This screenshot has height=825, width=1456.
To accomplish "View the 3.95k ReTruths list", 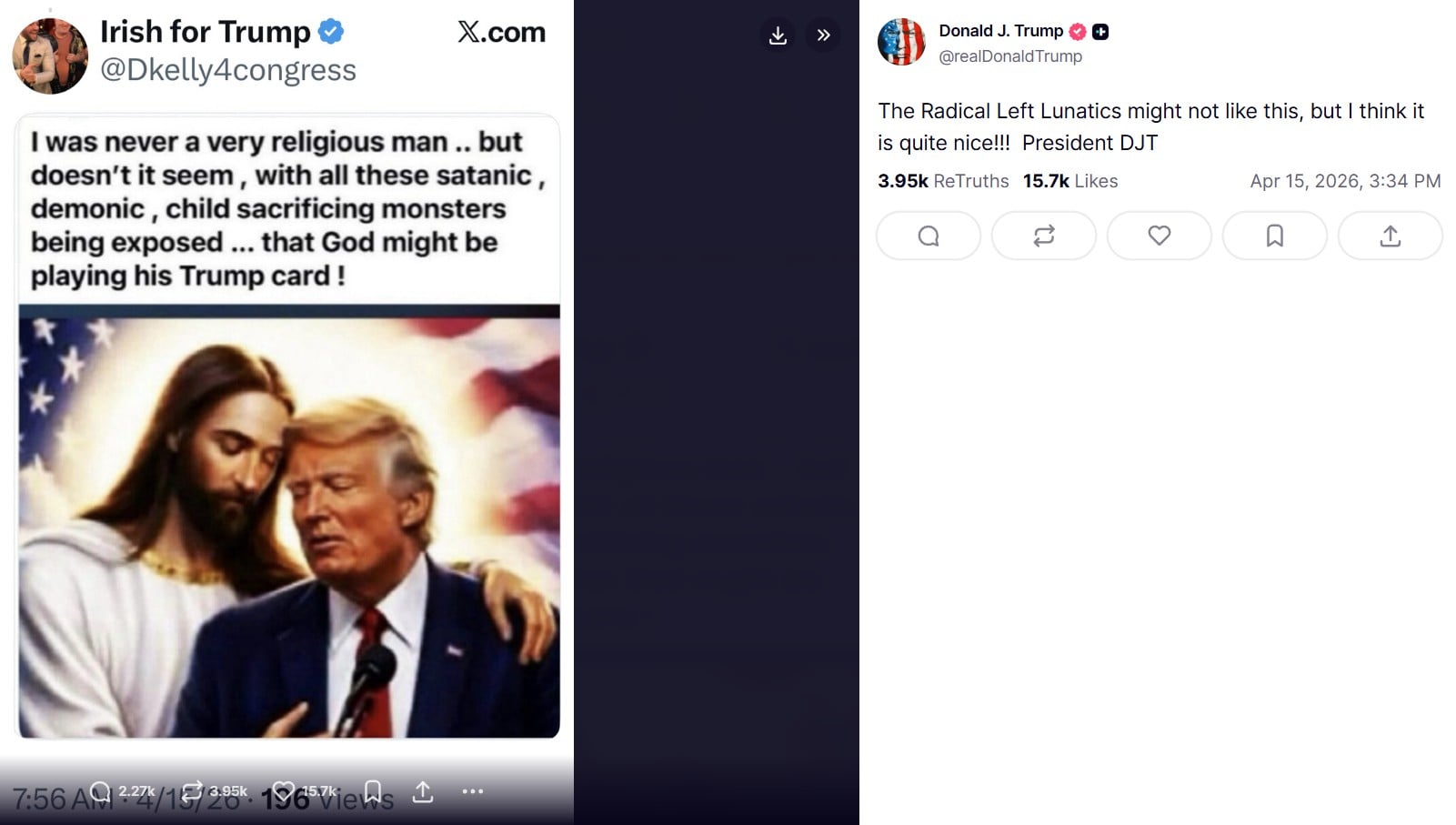I will point(943,181).
